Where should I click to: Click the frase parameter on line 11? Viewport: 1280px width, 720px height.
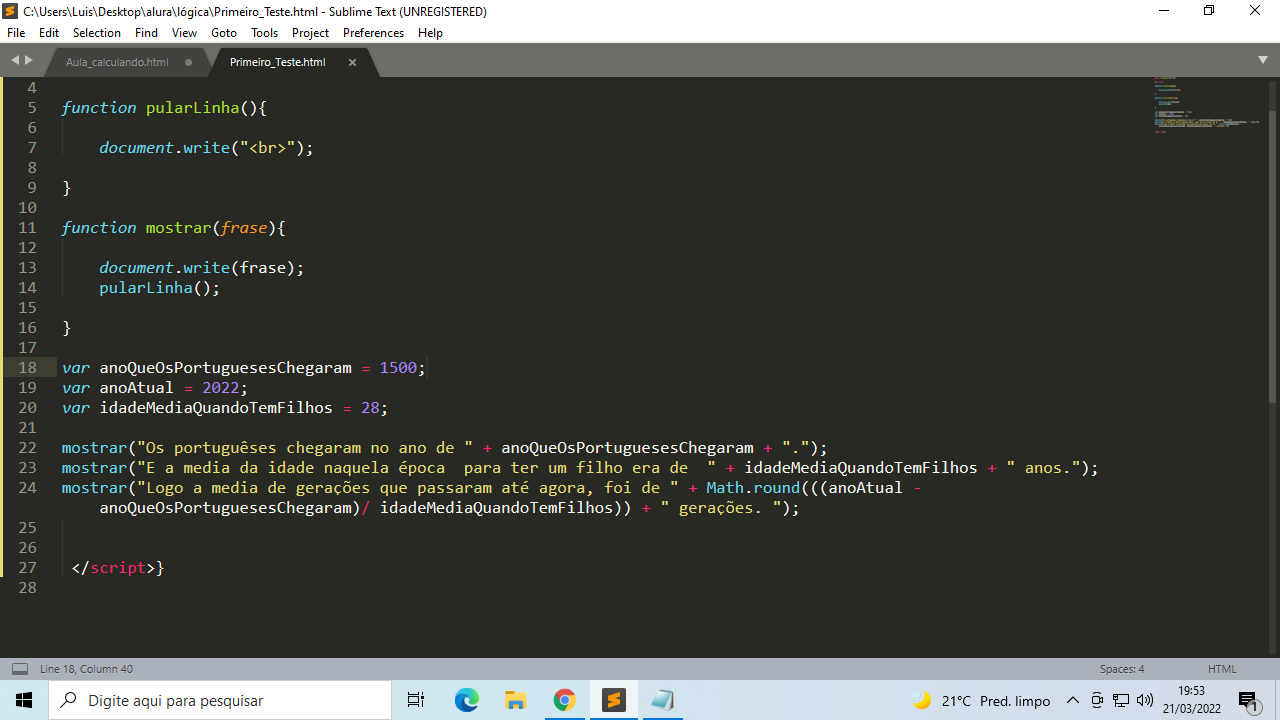pos(244,227)
